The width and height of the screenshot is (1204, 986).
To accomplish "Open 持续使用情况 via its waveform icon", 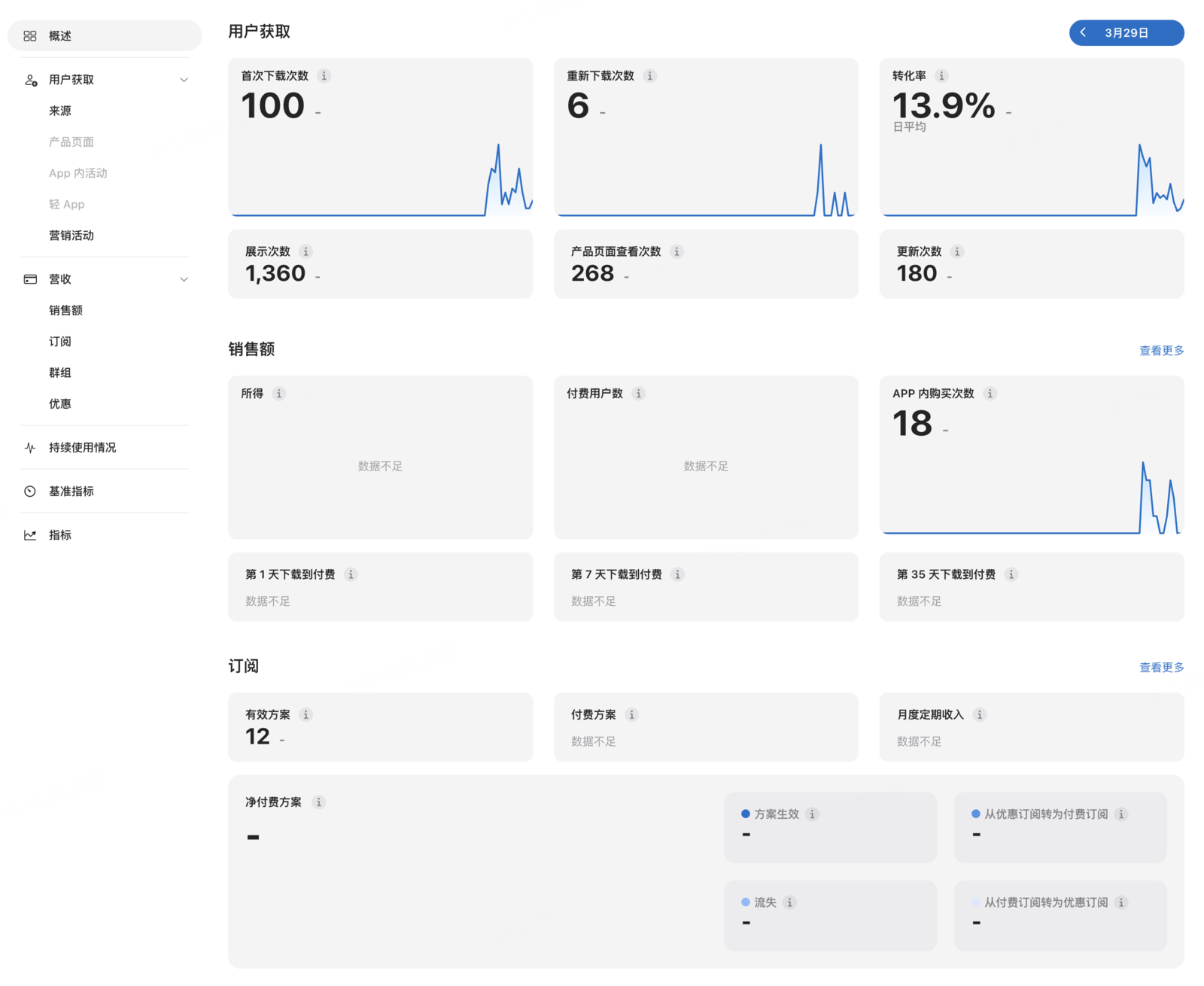I will pos(30,447).
